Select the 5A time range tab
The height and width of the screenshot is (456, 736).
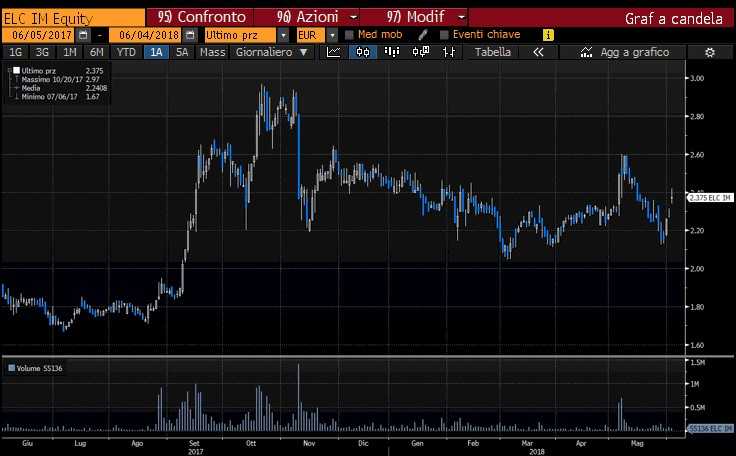[x=182, y=52]
